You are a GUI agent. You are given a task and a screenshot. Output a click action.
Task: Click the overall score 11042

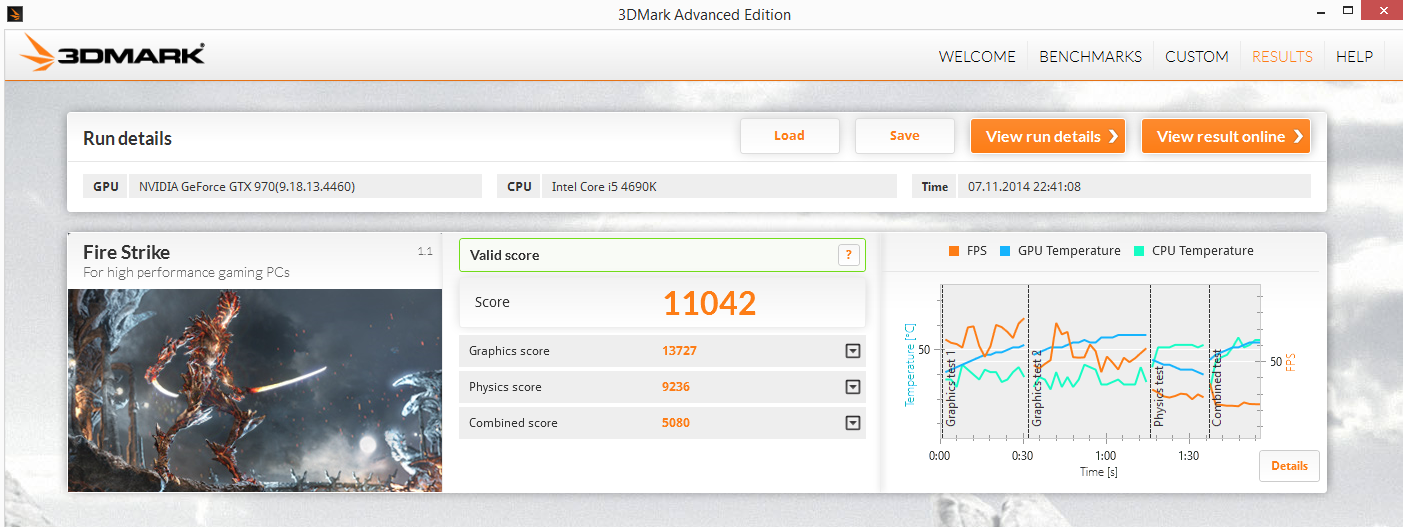(710, 303)
